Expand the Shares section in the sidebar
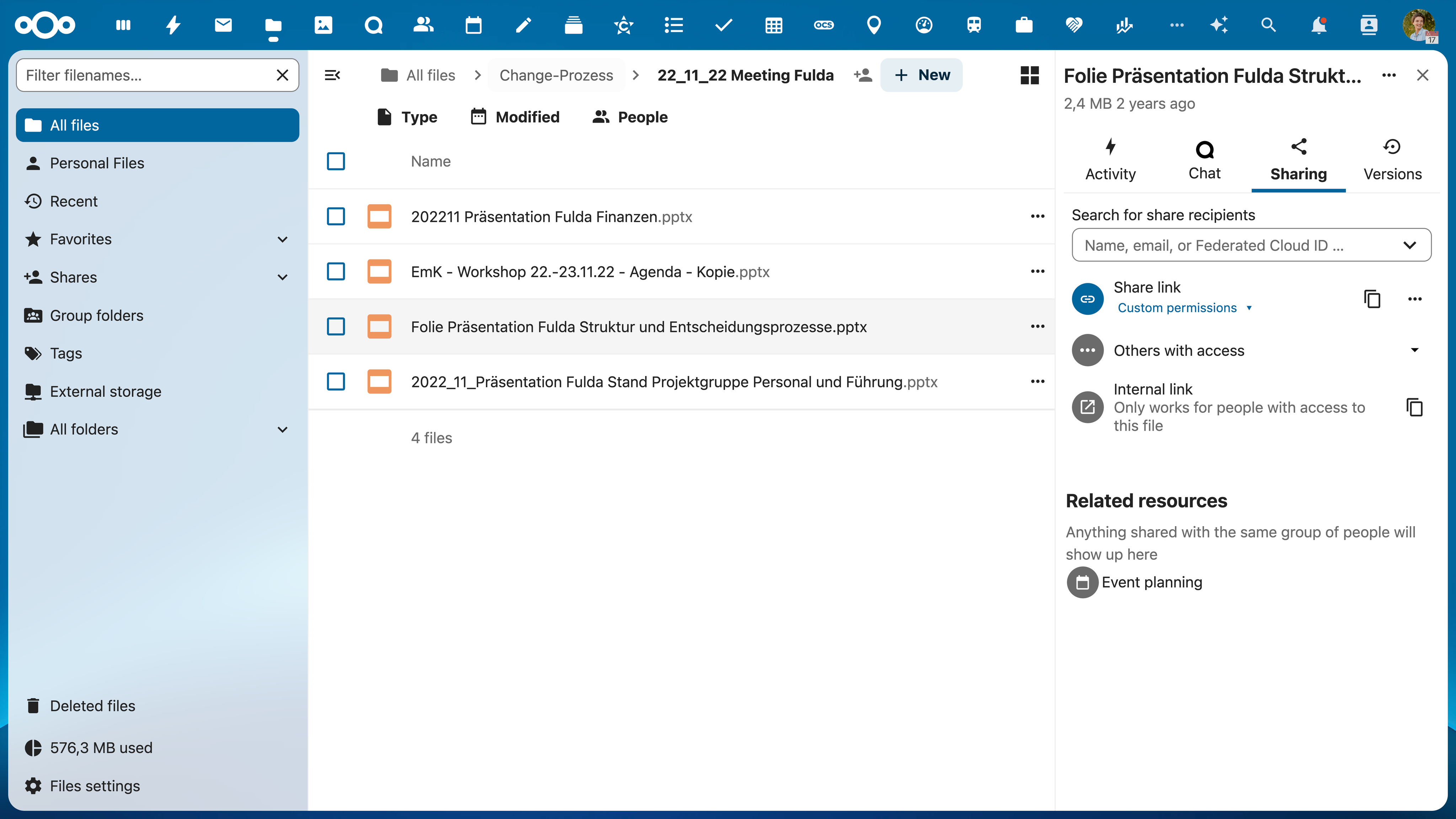This screenshot has width=1456, height=819. 283,277
